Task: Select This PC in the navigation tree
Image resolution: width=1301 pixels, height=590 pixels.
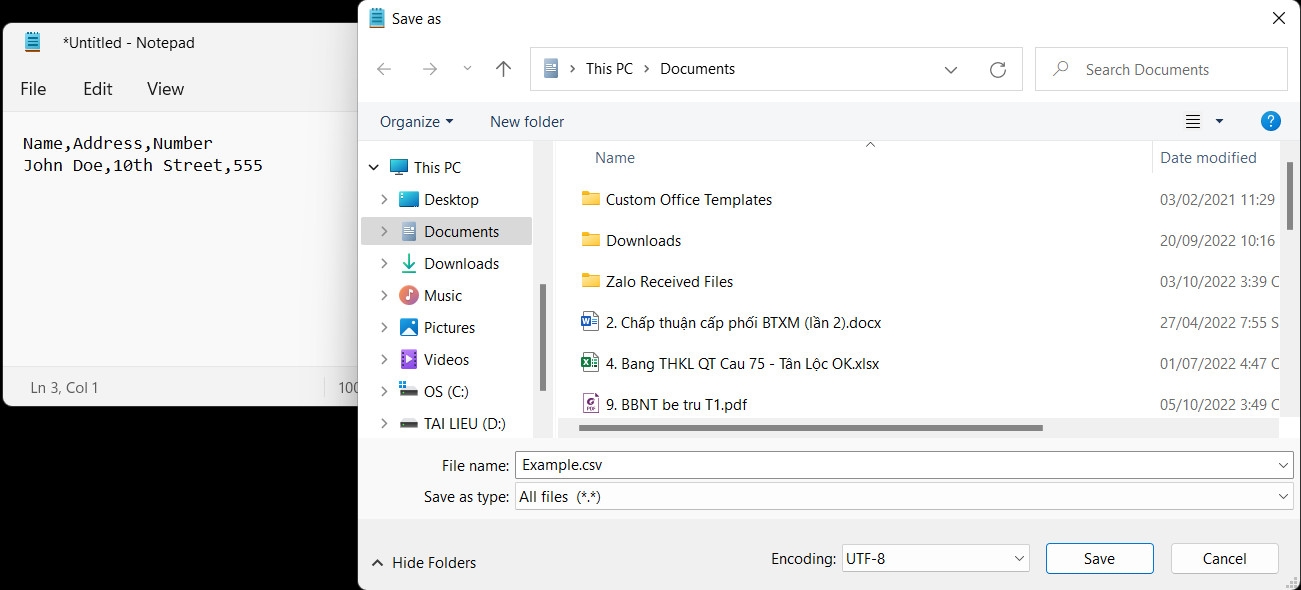Action: click(x=437, y=167)
